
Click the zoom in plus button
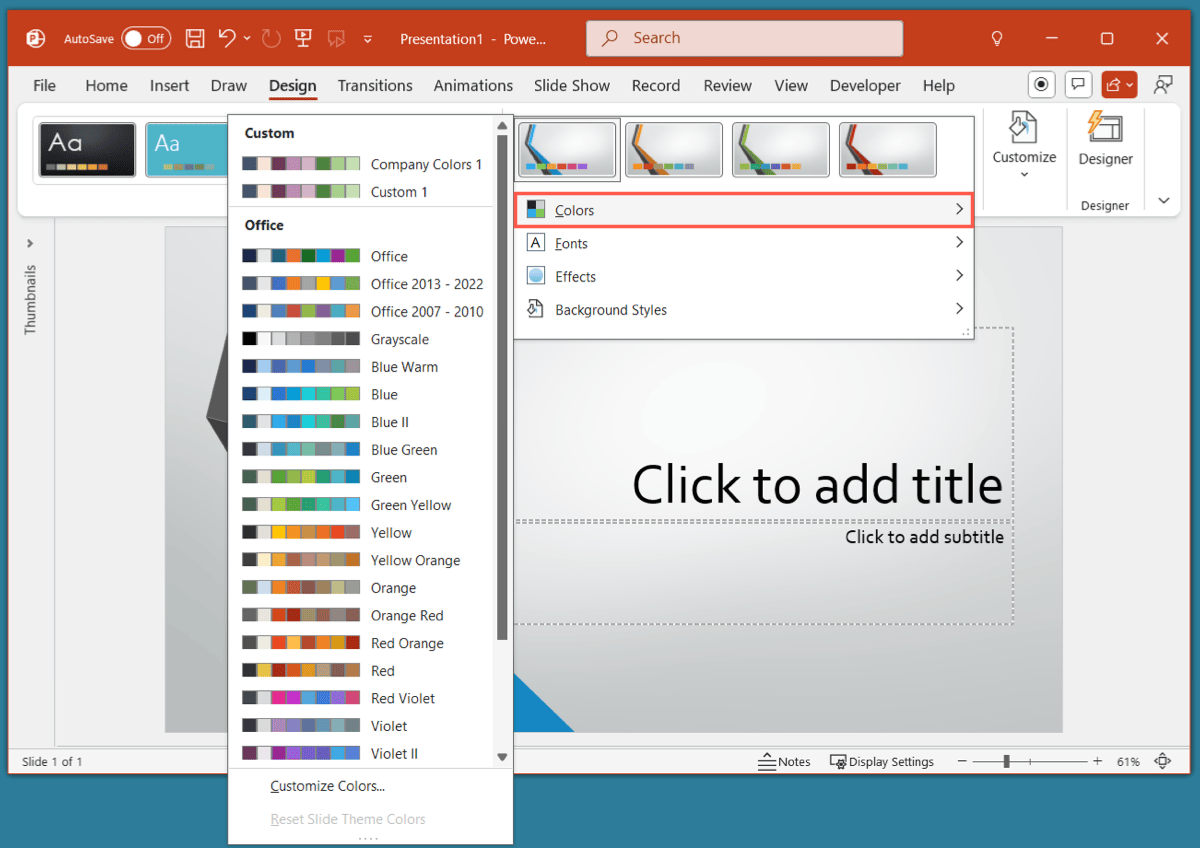click(x=1097, y=762)
